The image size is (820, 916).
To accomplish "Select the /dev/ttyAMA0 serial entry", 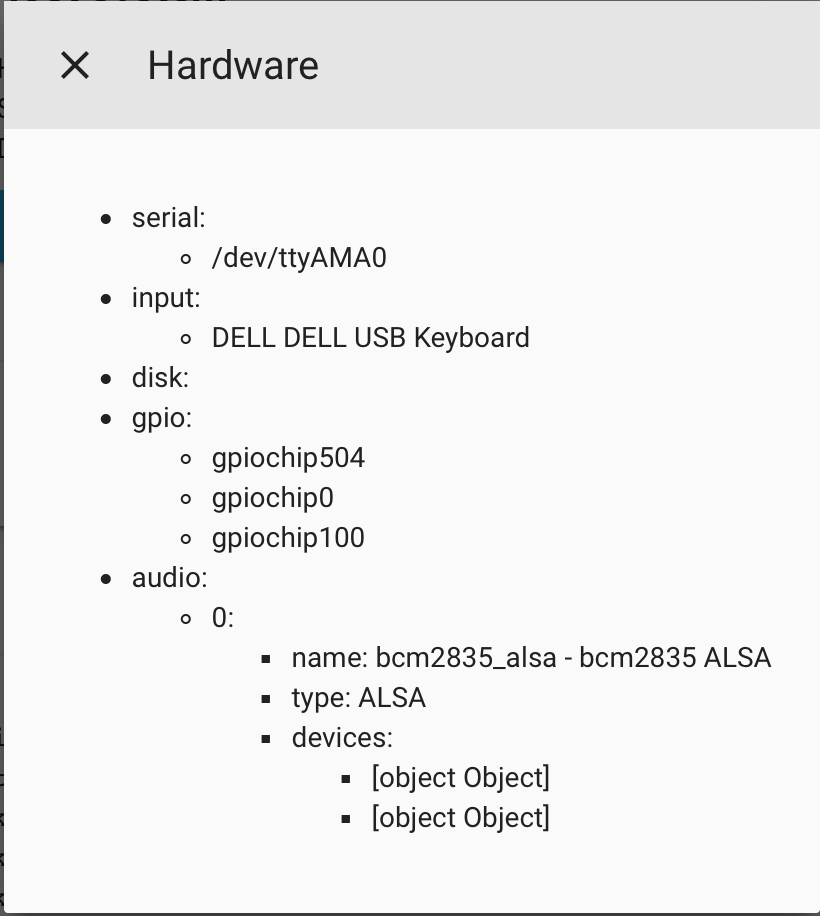I will [299, 258].
